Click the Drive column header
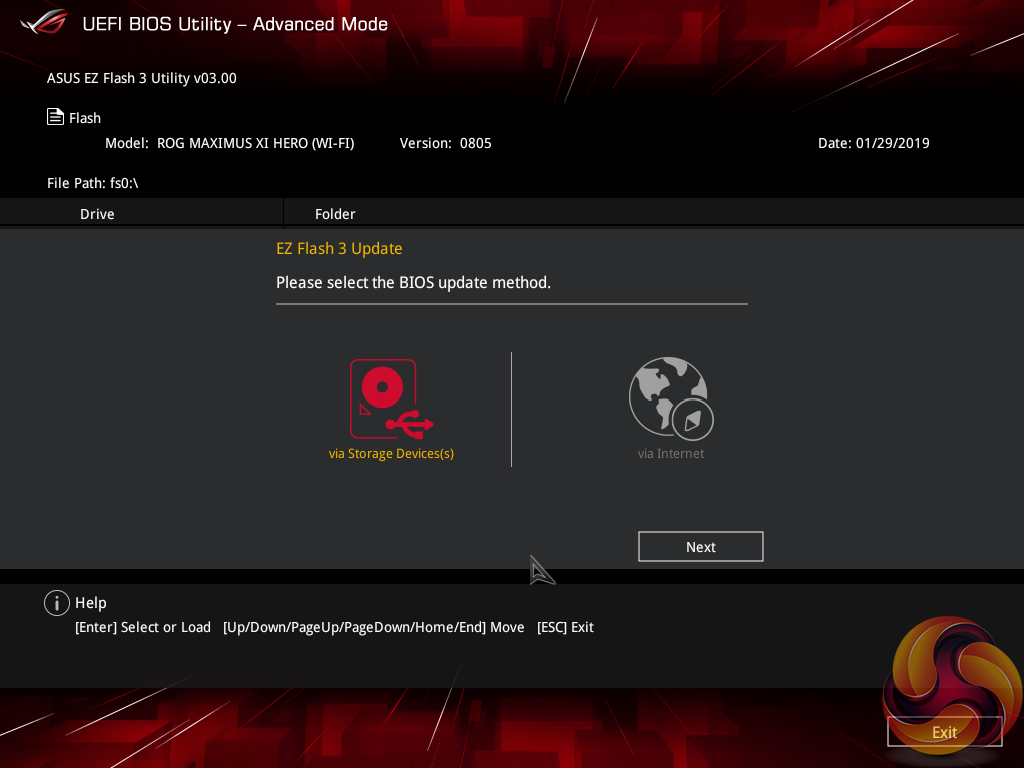The width and height of the screenshot is (1024, 768). click(x=97, y=214)
